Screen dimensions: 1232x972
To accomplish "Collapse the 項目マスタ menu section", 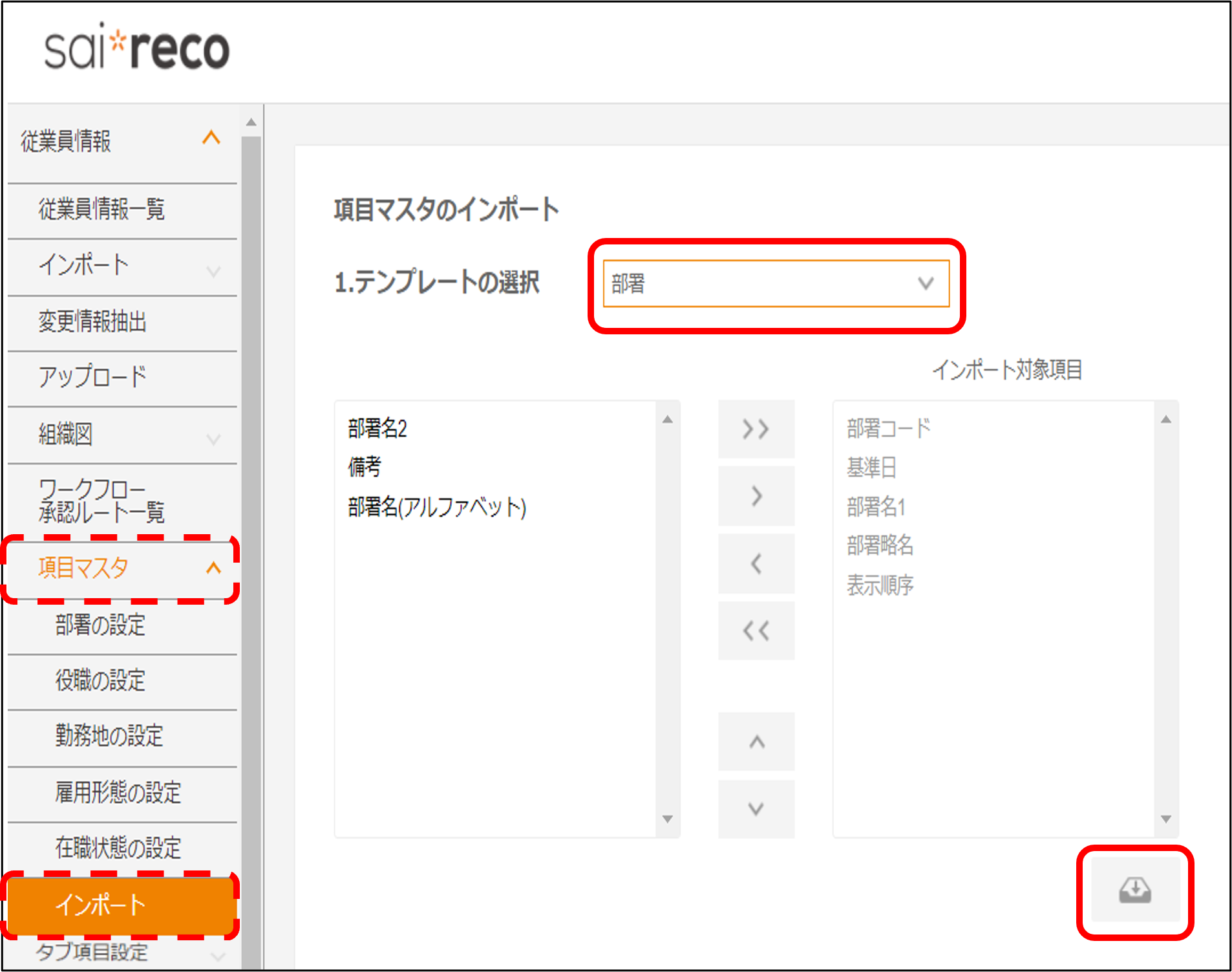I will (x=213, y=568).
